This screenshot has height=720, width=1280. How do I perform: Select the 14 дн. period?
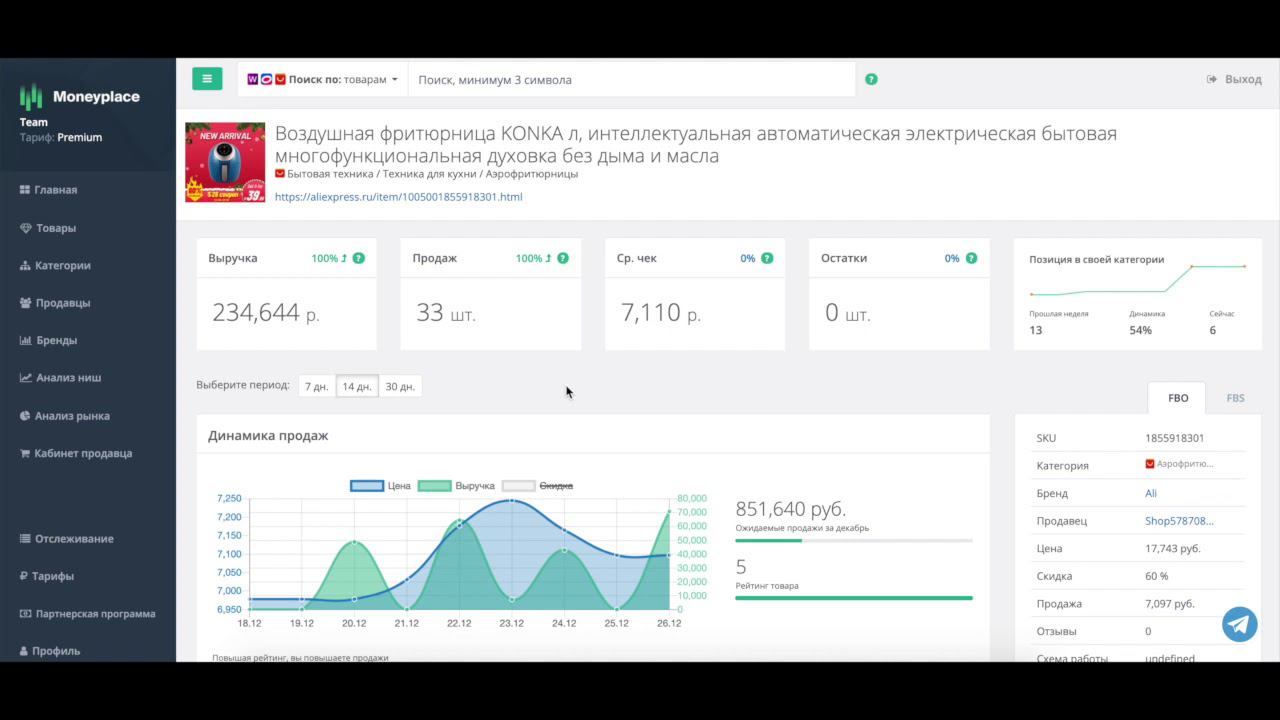[x=357, y=386]
